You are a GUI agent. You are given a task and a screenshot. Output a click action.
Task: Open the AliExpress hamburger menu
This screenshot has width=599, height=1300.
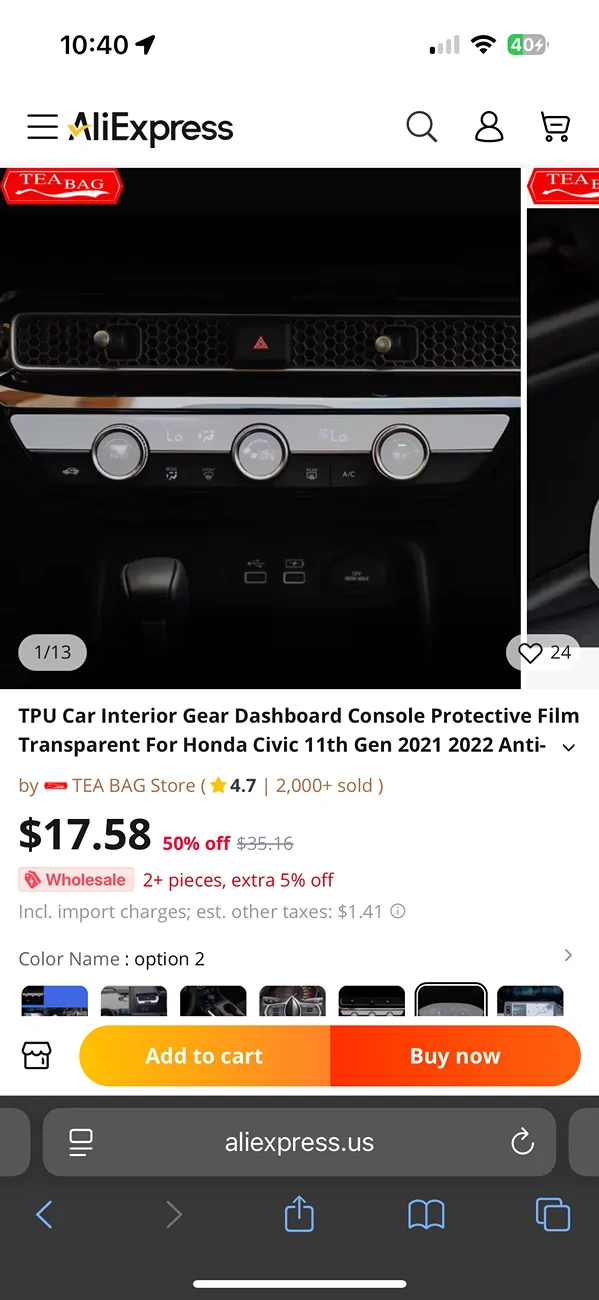click(42, 127)
